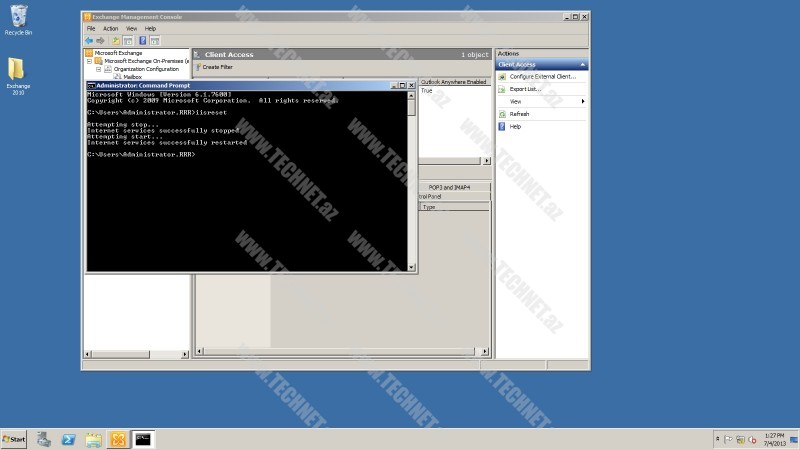Click the Exchange Management Console title icon

[87, 17]
